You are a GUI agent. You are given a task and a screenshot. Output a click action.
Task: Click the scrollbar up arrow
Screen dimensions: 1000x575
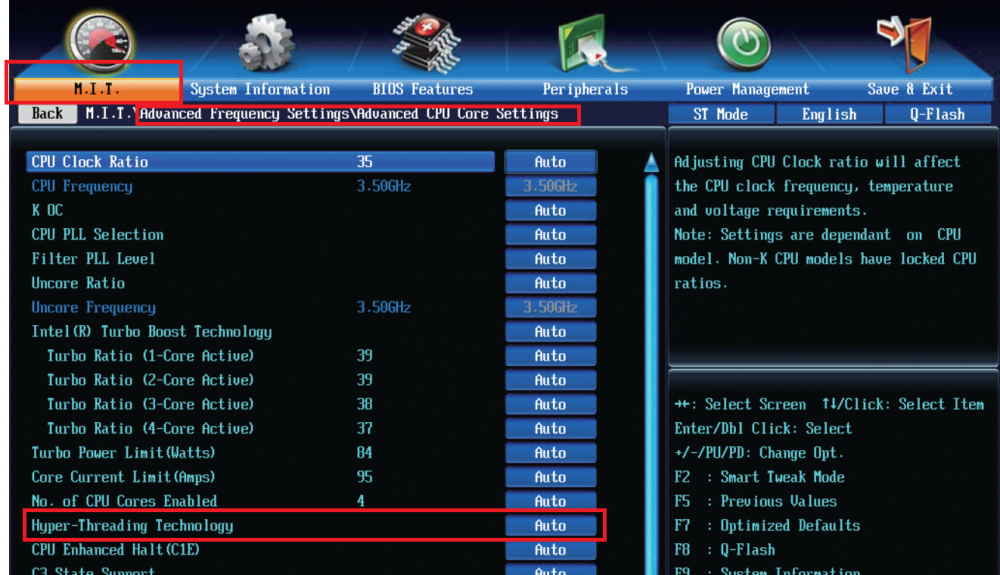pos(651,162)
